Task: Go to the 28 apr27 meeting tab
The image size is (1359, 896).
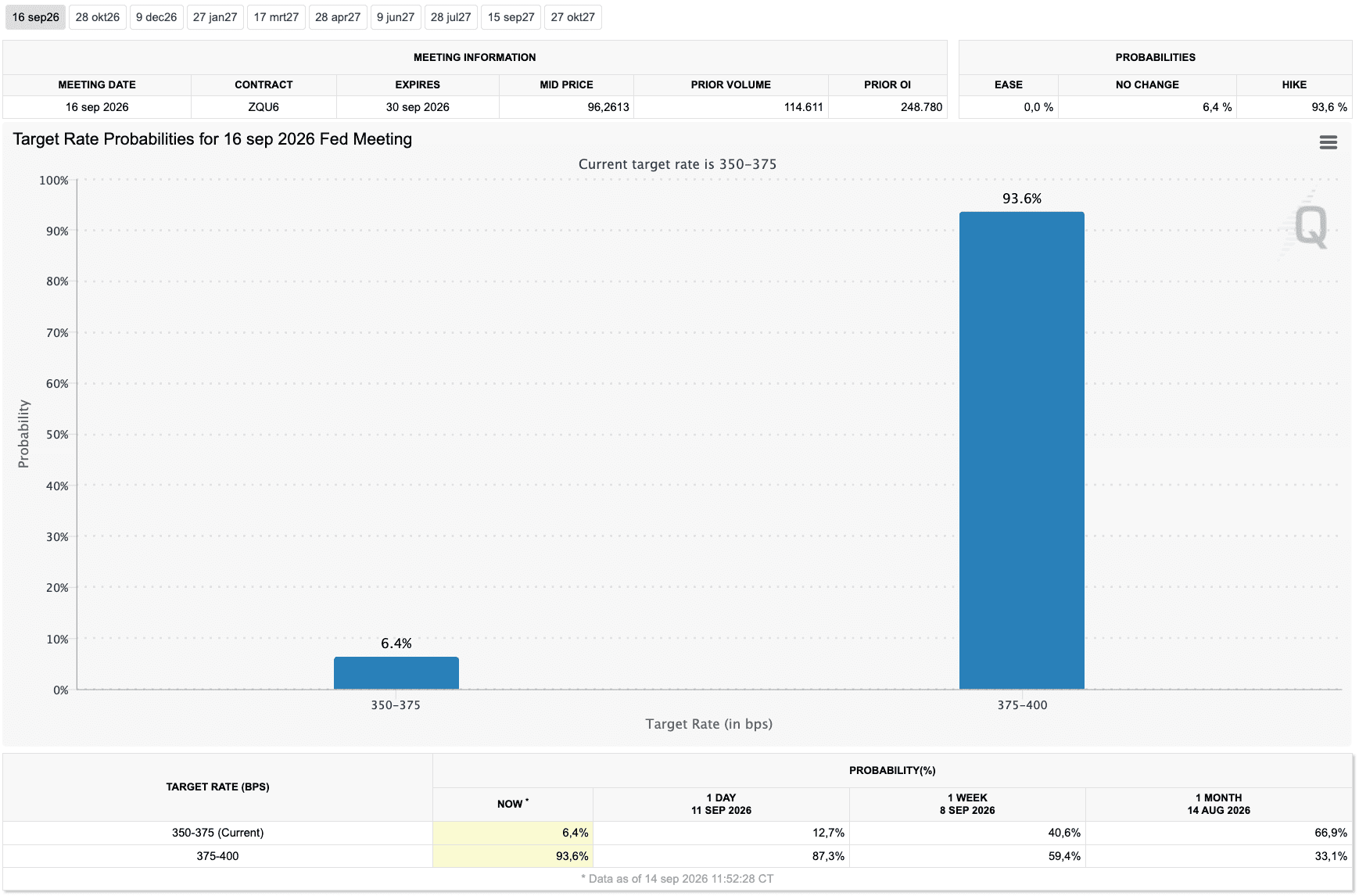Action: pos(338,17)
